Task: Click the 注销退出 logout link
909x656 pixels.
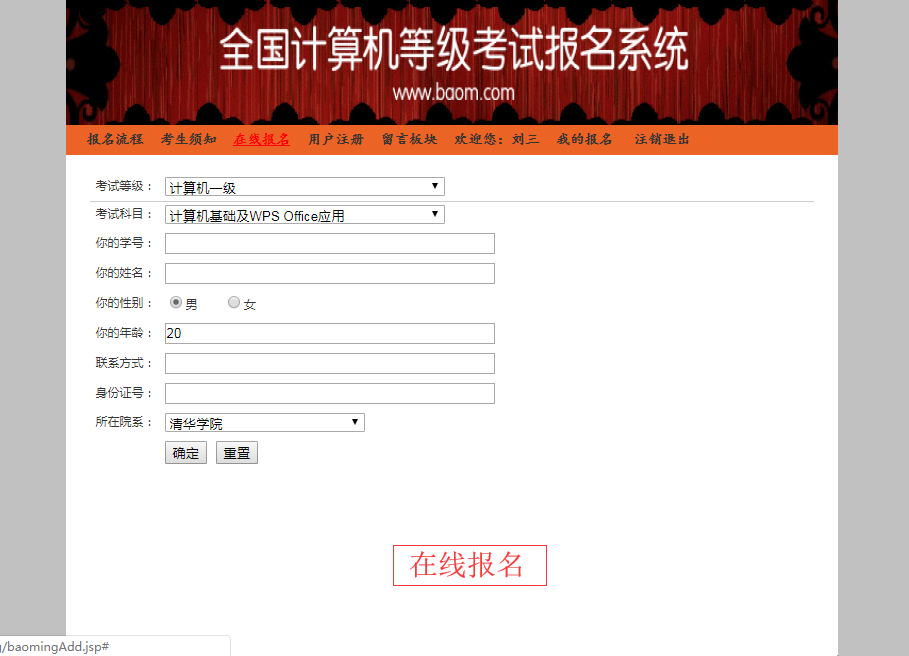Action: point(662,139)
